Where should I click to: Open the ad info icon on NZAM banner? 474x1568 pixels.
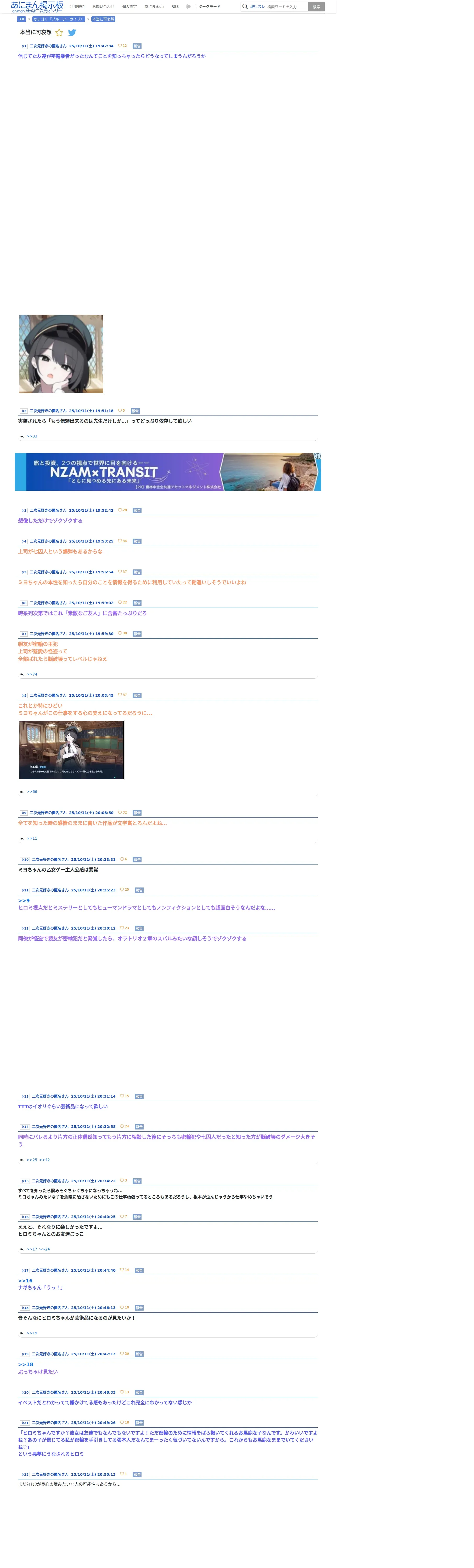pos(317,457)
